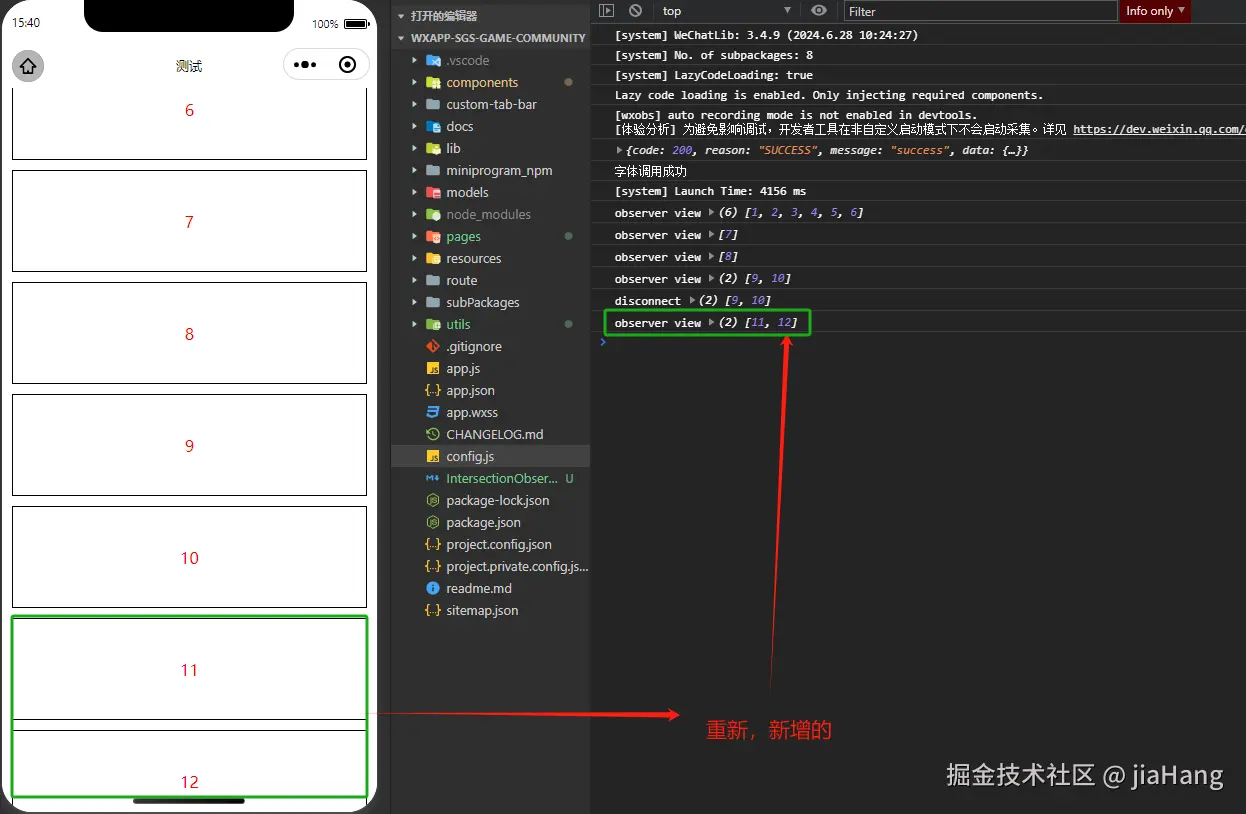The image size is (1246, 814).
Task: Toggle live expression eye icon
Action: click(819, 11)
